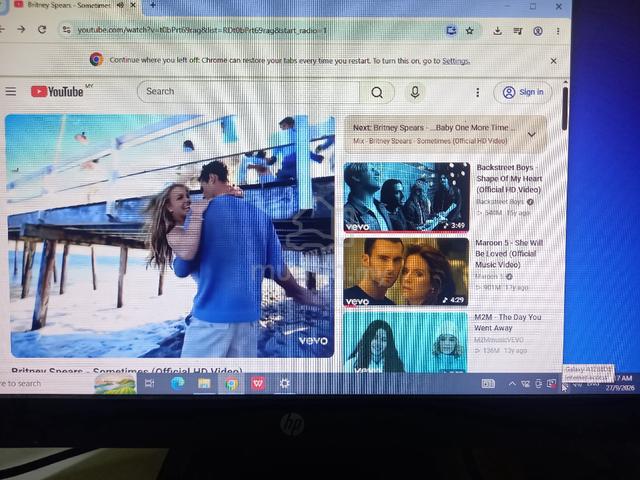The width and height of the screenshot is (640, 480).
Task: Click the Next: Britney Spears Baby One More Time text
Action: pos(434,128)
